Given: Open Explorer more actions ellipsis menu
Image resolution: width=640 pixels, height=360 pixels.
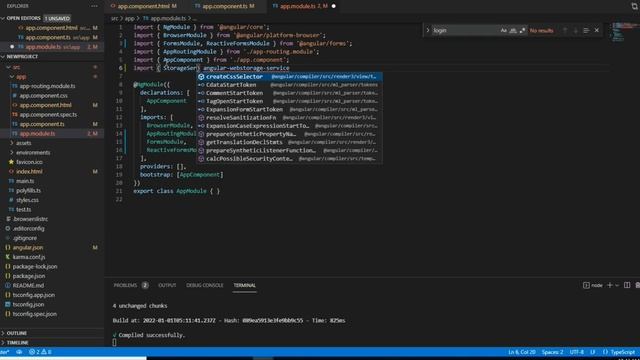Looking at the screenshot, I should (x=94, y=6).
